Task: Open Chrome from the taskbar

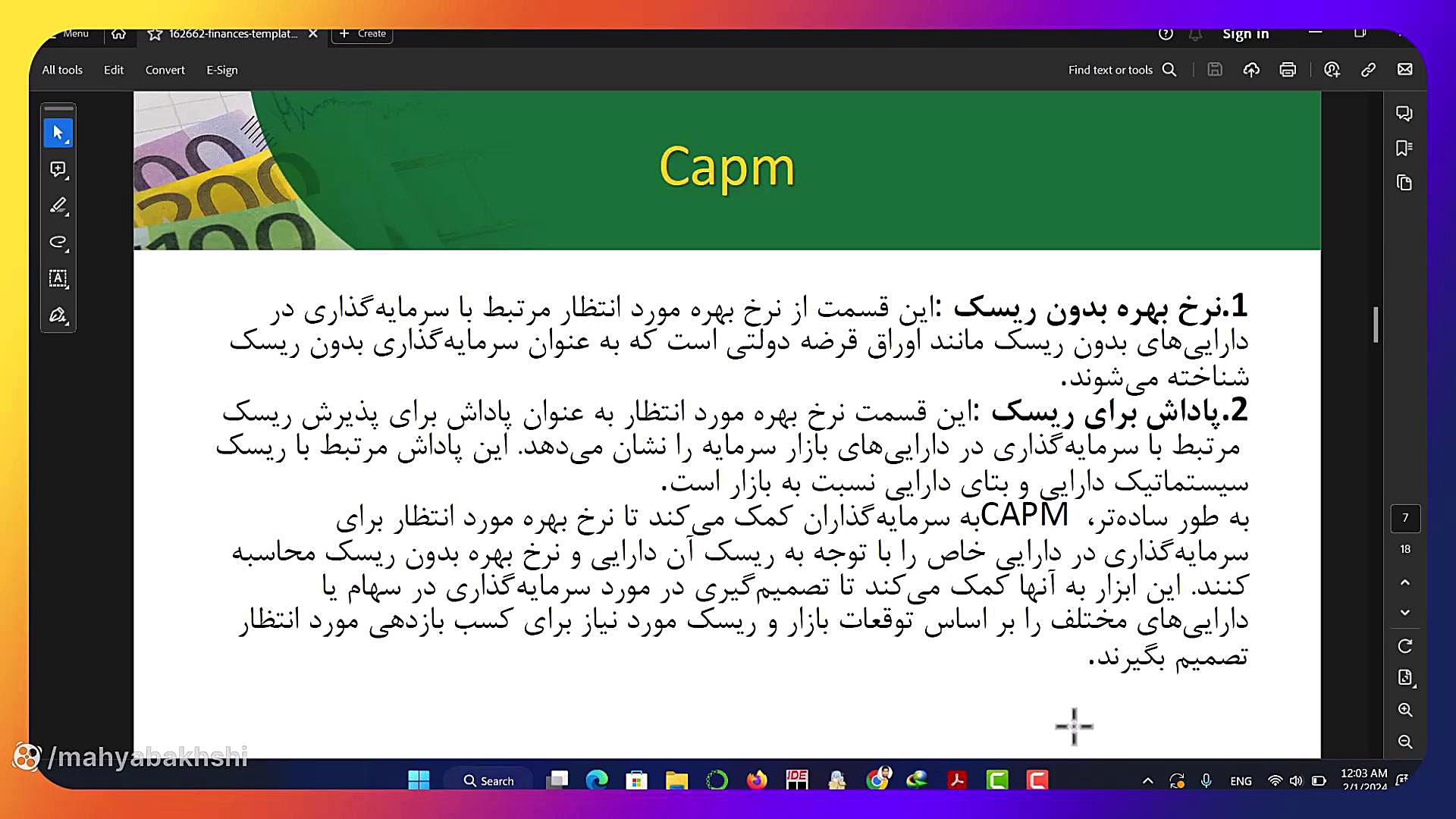Action: pos(877,780)
